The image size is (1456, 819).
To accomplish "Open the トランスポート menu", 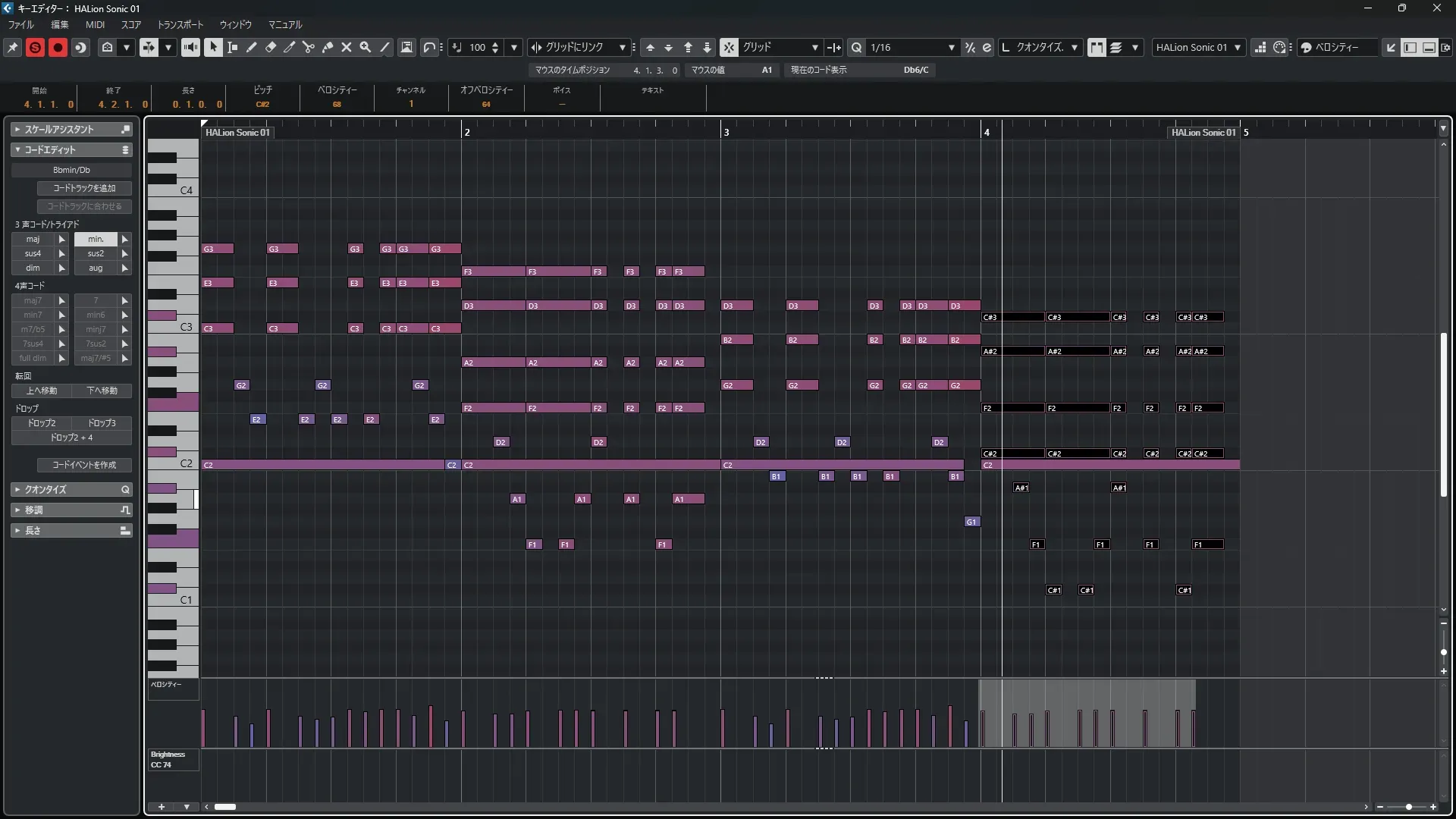I will 180,25.
